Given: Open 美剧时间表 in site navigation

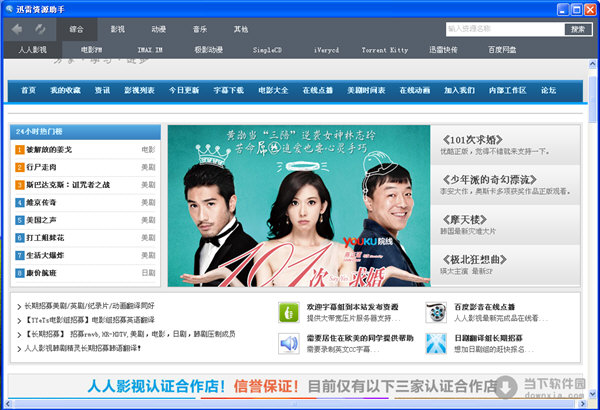Looking at the screenshot, I should click(x=366, y=90).
